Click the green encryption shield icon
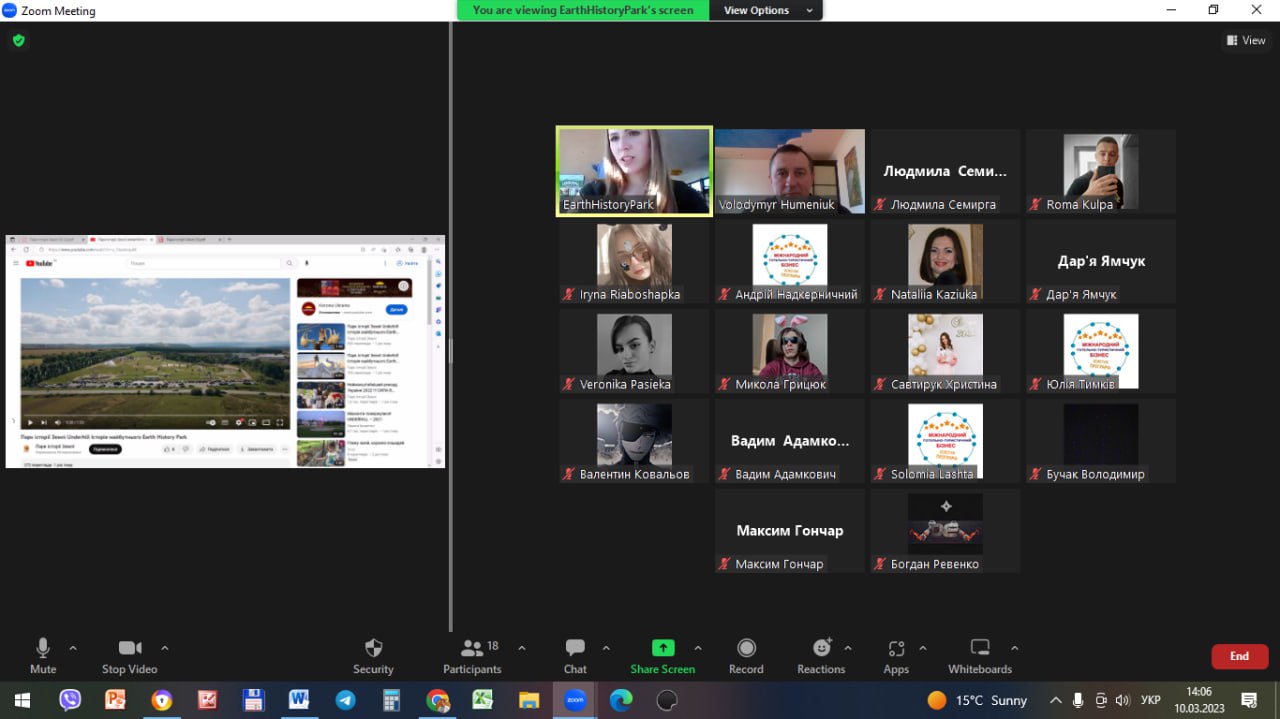This screenshot has height=719, width=1280. (18, 41)
